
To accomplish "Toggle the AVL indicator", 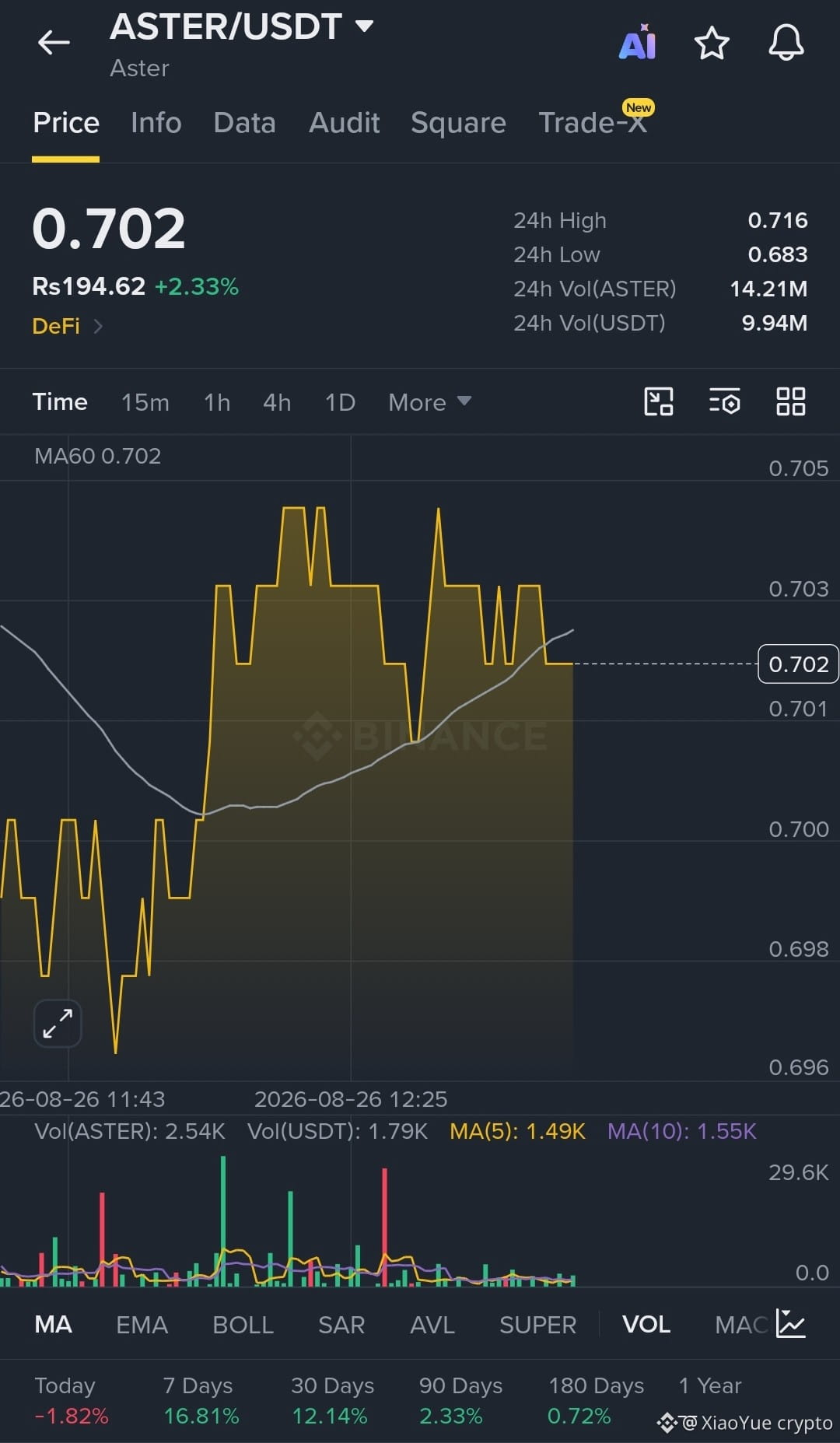I will click(x=432, y=1324).
